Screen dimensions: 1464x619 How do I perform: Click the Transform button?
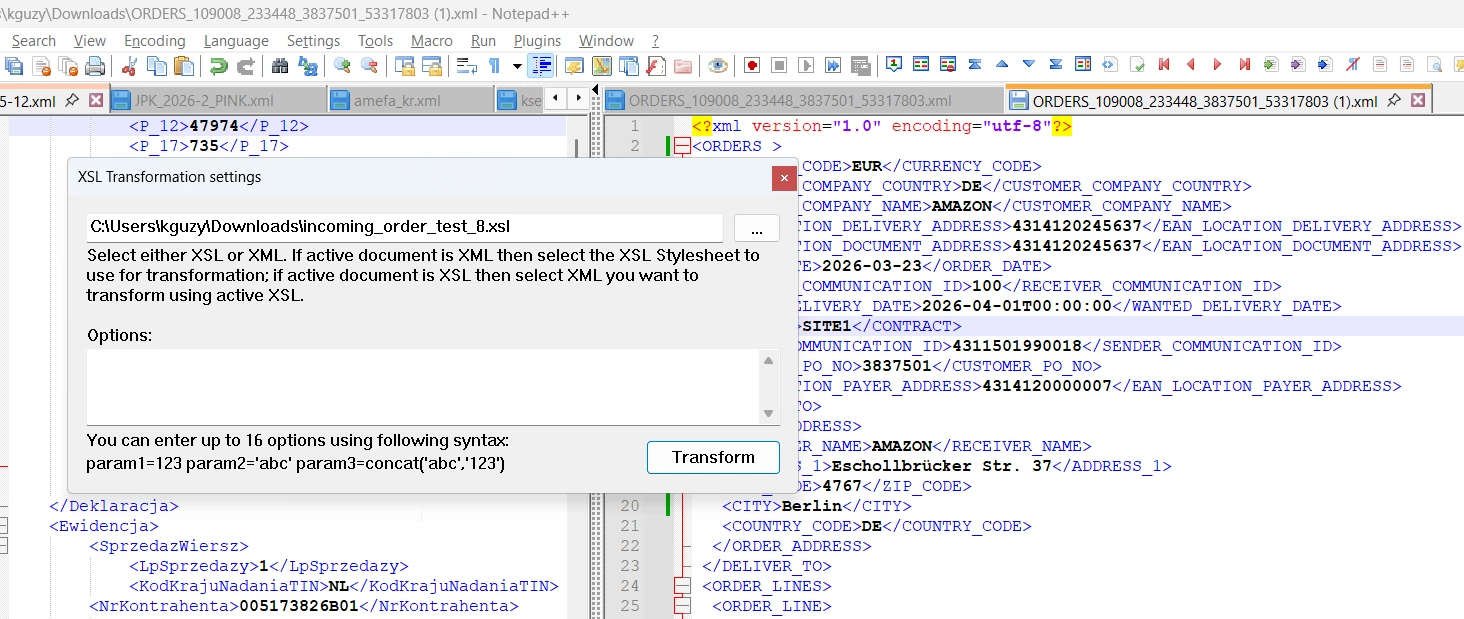click(x=713, y=457)
